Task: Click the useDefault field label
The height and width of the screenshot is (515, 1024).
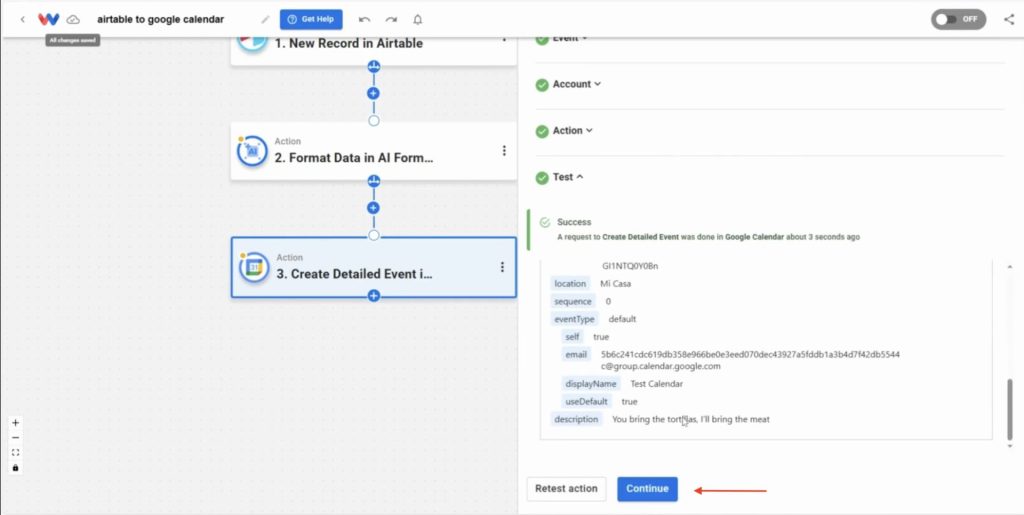Action: 586,401
